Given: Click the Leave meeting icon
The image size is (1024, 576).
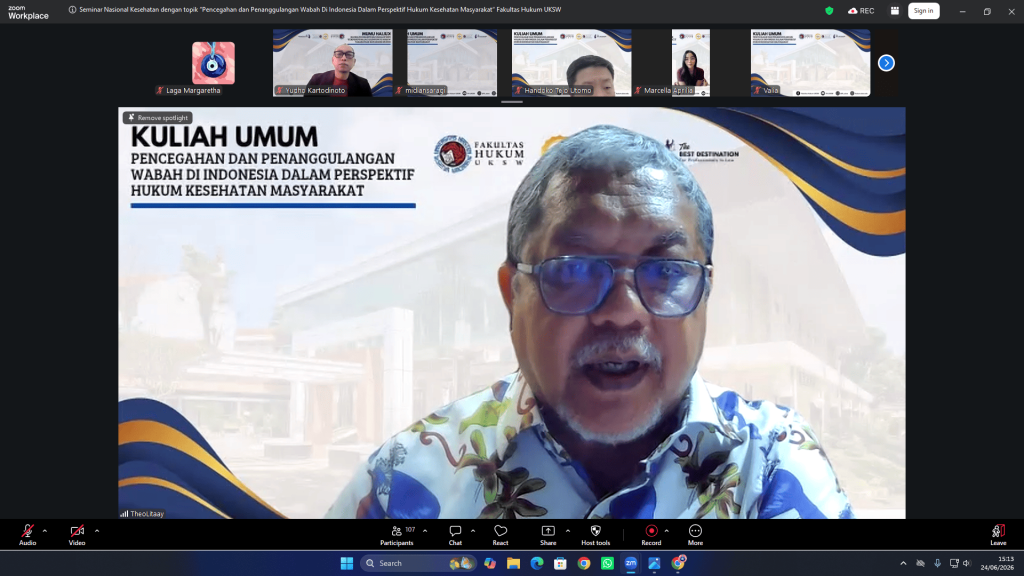Looking at the screenshot, I should click(998, 531).
